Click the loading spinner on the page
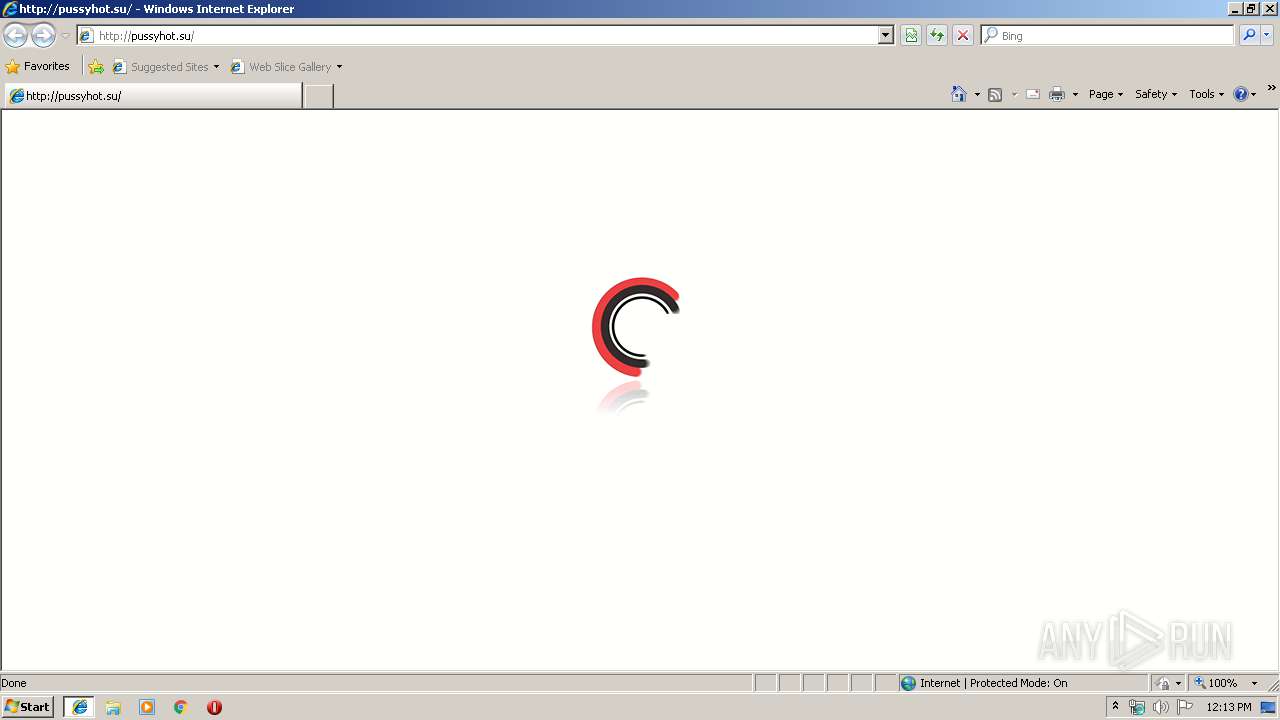Viewport: 1280px width, 720px height. click(x=635, y=327)
